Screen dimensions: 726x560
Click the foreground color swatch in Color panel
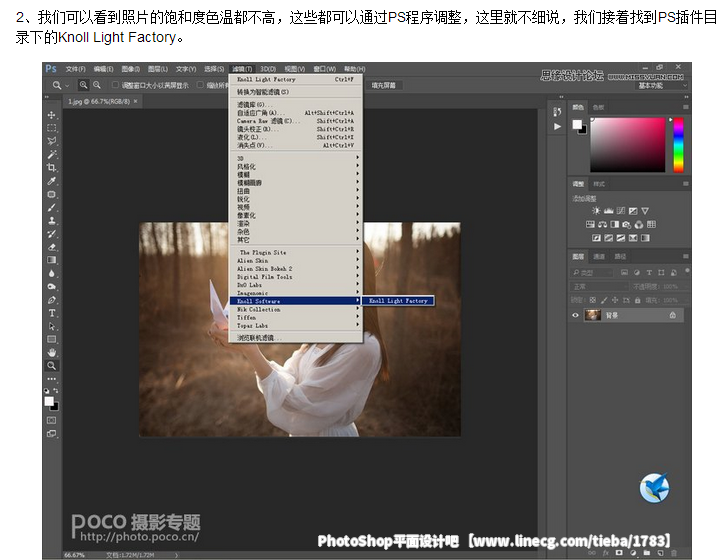pos(577,124)
